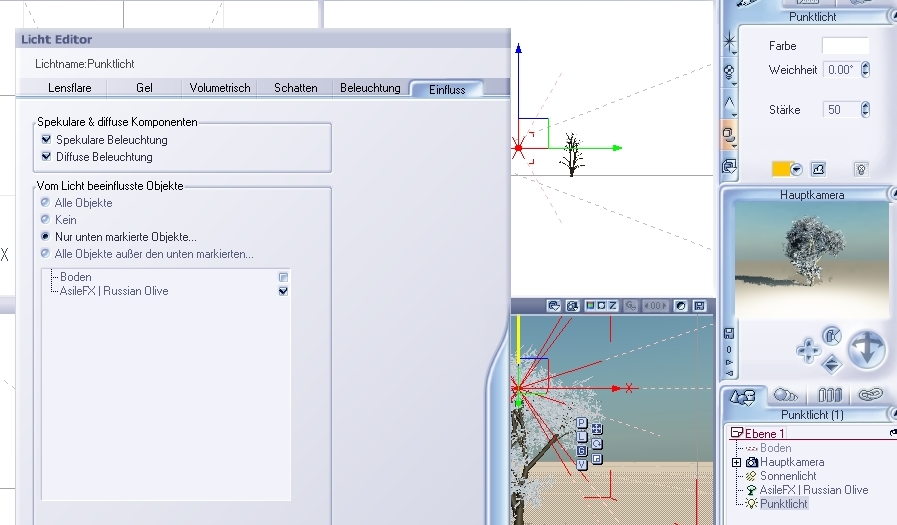Check the Boden object checkbox
This screenshot has height=525, width=897.
pos(283,277)
